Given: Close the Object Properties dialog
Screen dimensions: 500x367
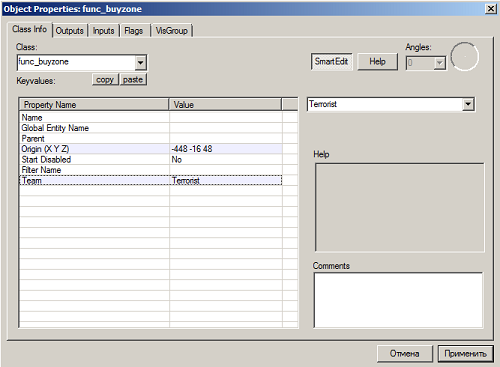Looking at the screenshot, I should pyautogui.click(x=491, y=9).
